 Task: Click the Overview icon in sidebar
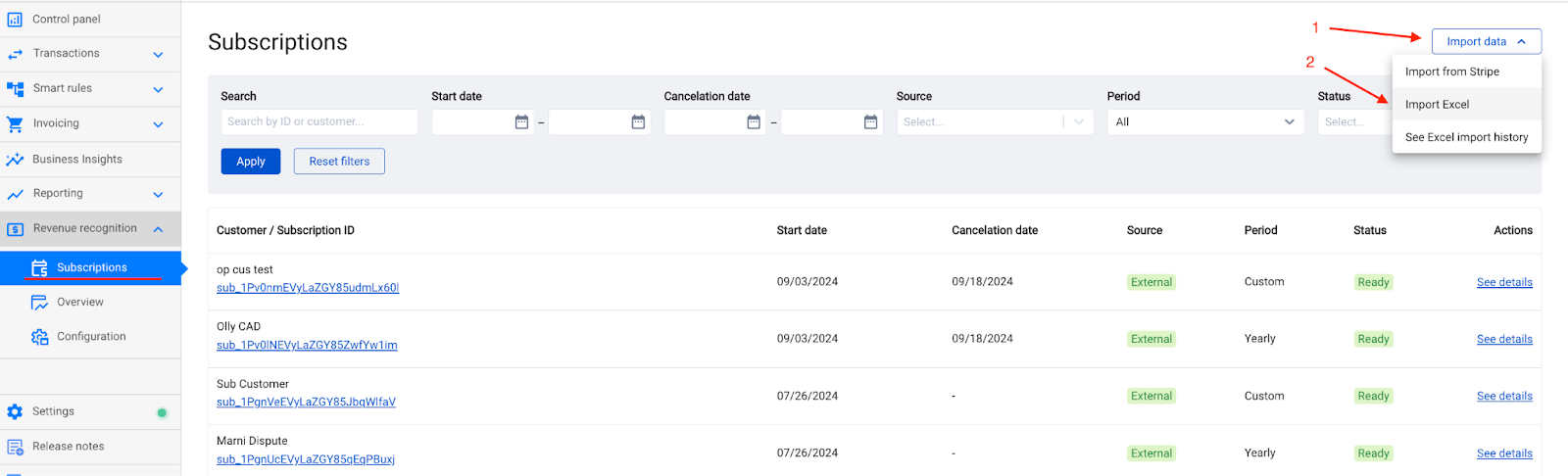tap(39, 303)
